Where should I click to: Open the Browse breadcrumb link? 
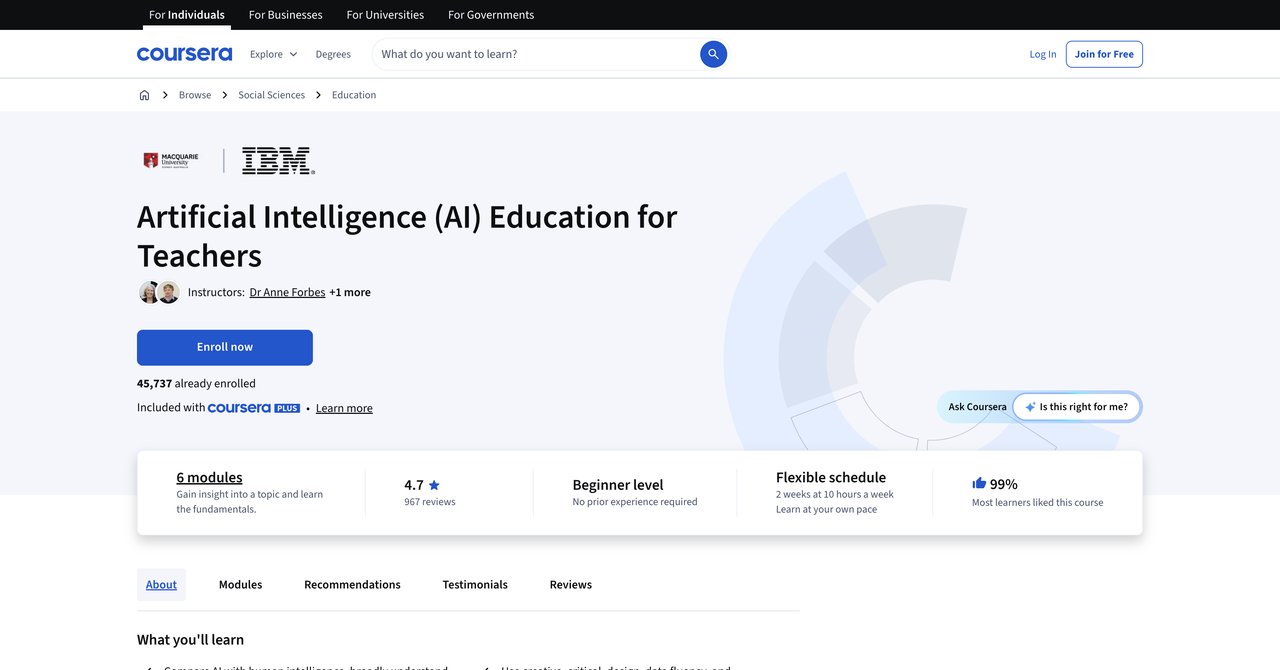pyautogui.click(x=195, y=95)
